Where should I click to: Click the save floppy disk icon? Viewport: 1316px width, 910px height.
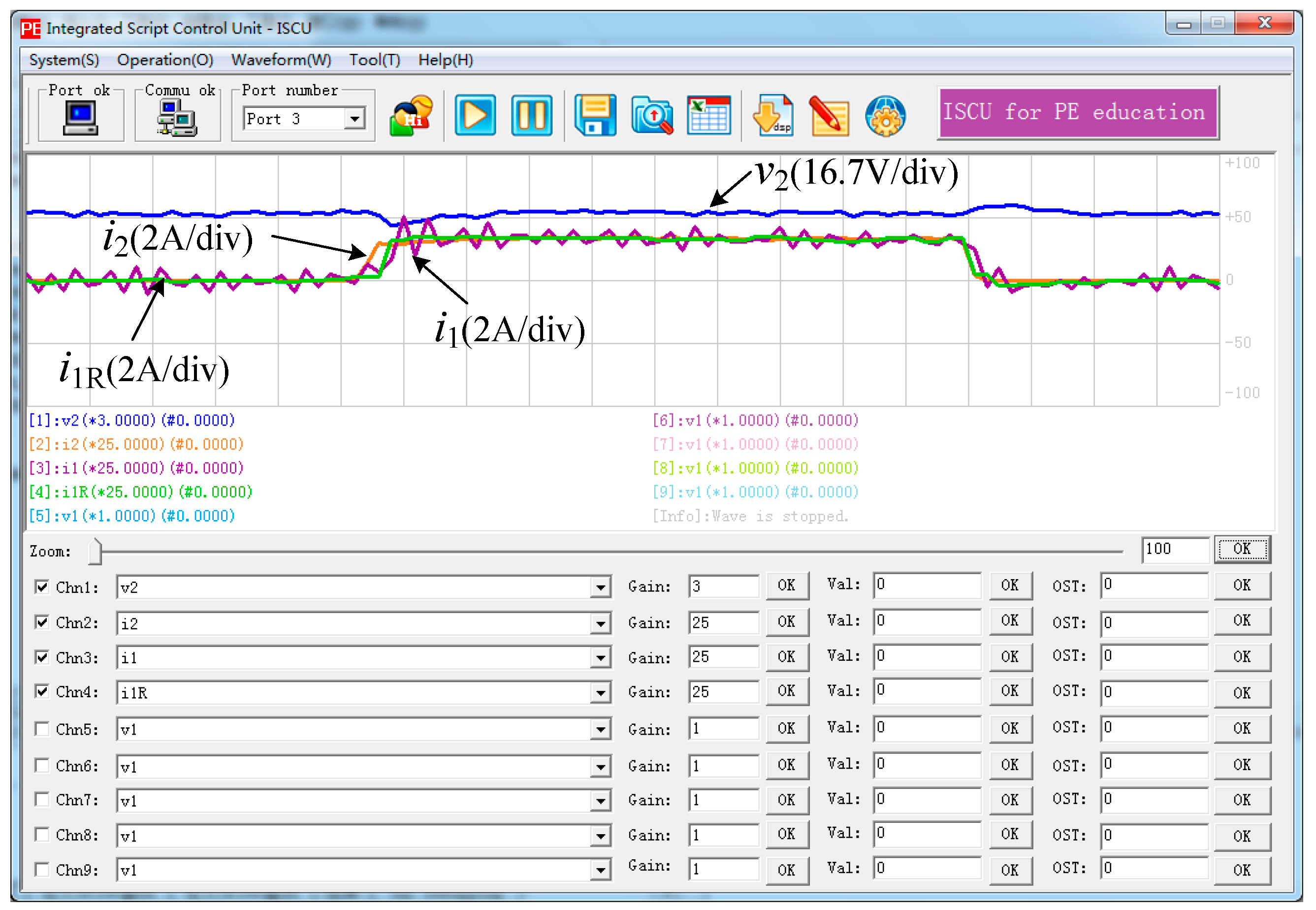[x=595, y=116]
